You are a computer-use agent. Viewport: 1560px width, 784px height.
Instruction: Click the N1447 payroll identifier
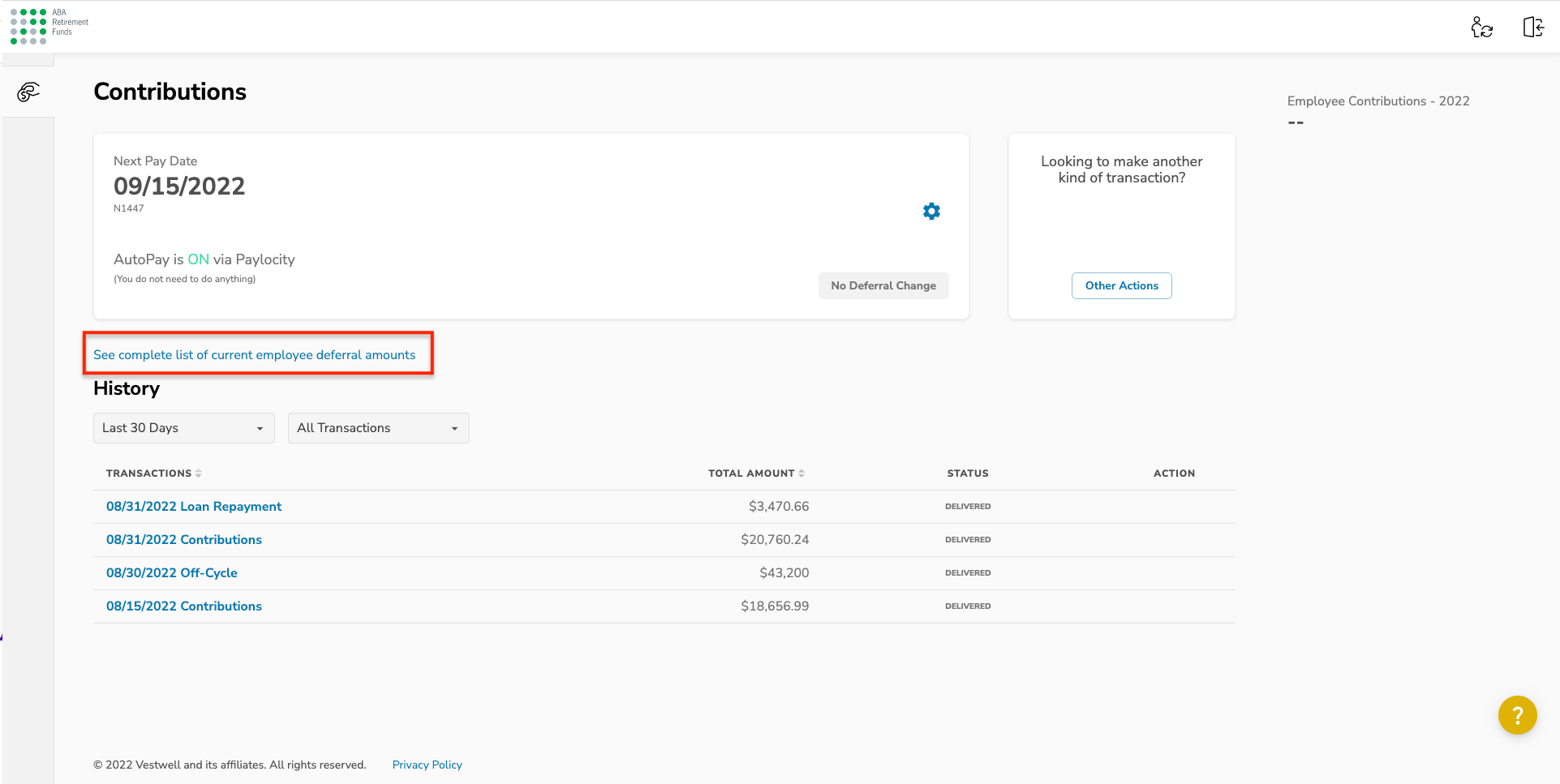[129, 208]
